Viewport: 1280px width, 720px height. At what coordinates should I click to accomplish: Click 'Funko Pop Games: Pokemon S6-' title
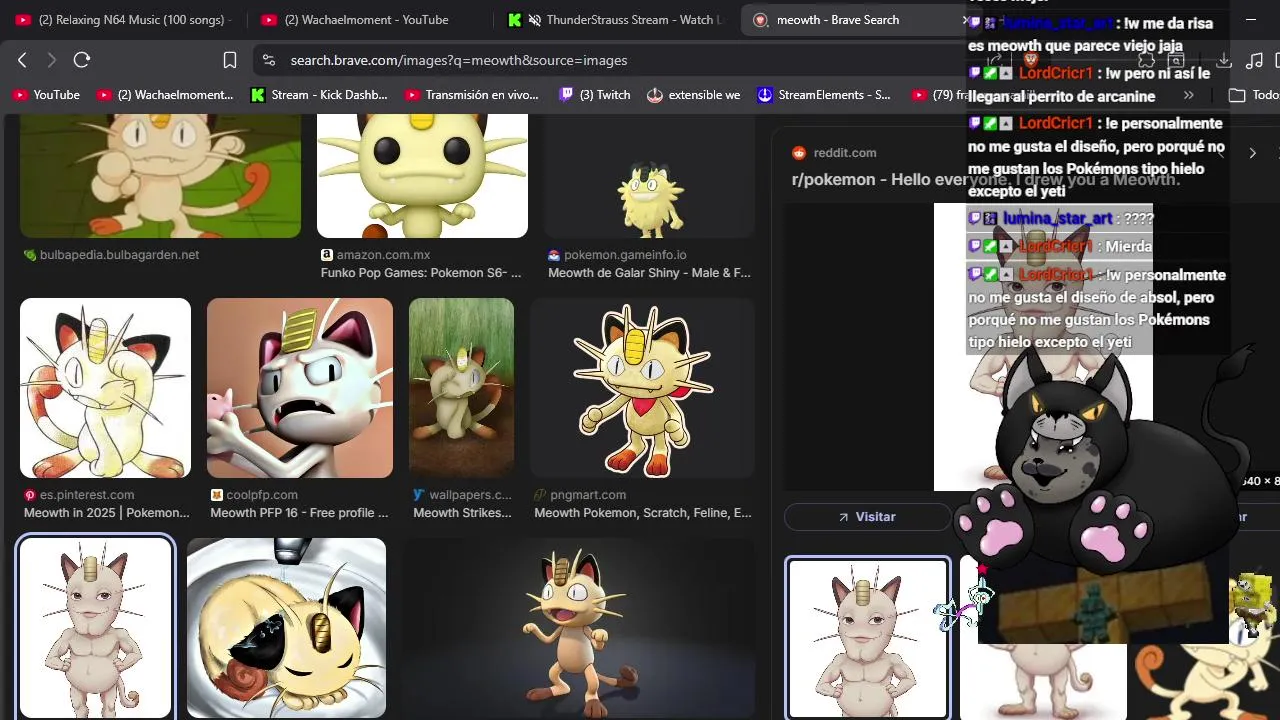point(421,273)
